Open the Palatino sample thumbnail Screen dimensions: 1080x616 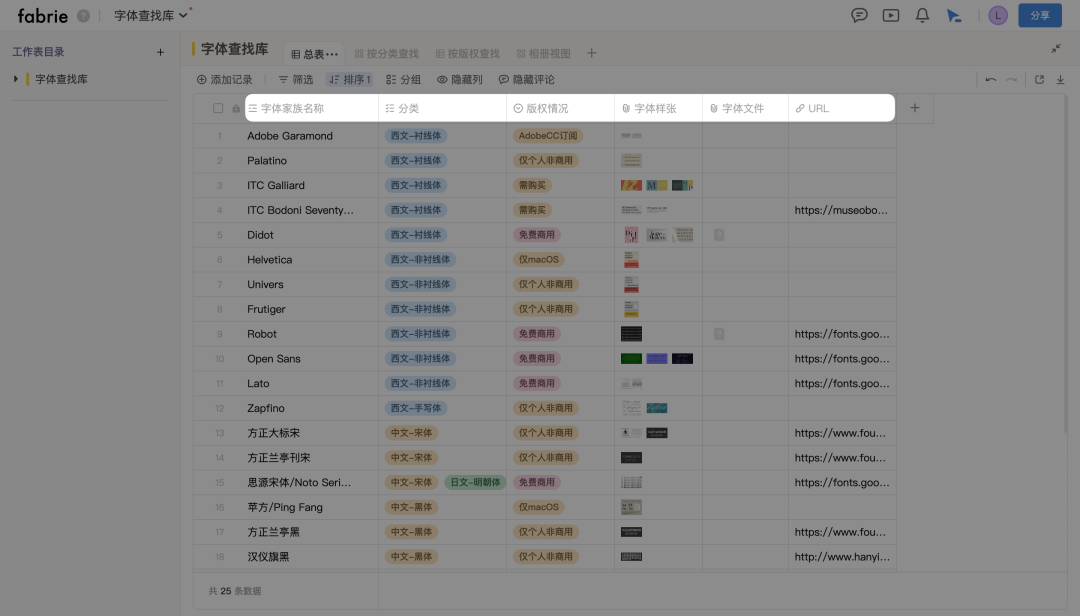coord(631,161)
